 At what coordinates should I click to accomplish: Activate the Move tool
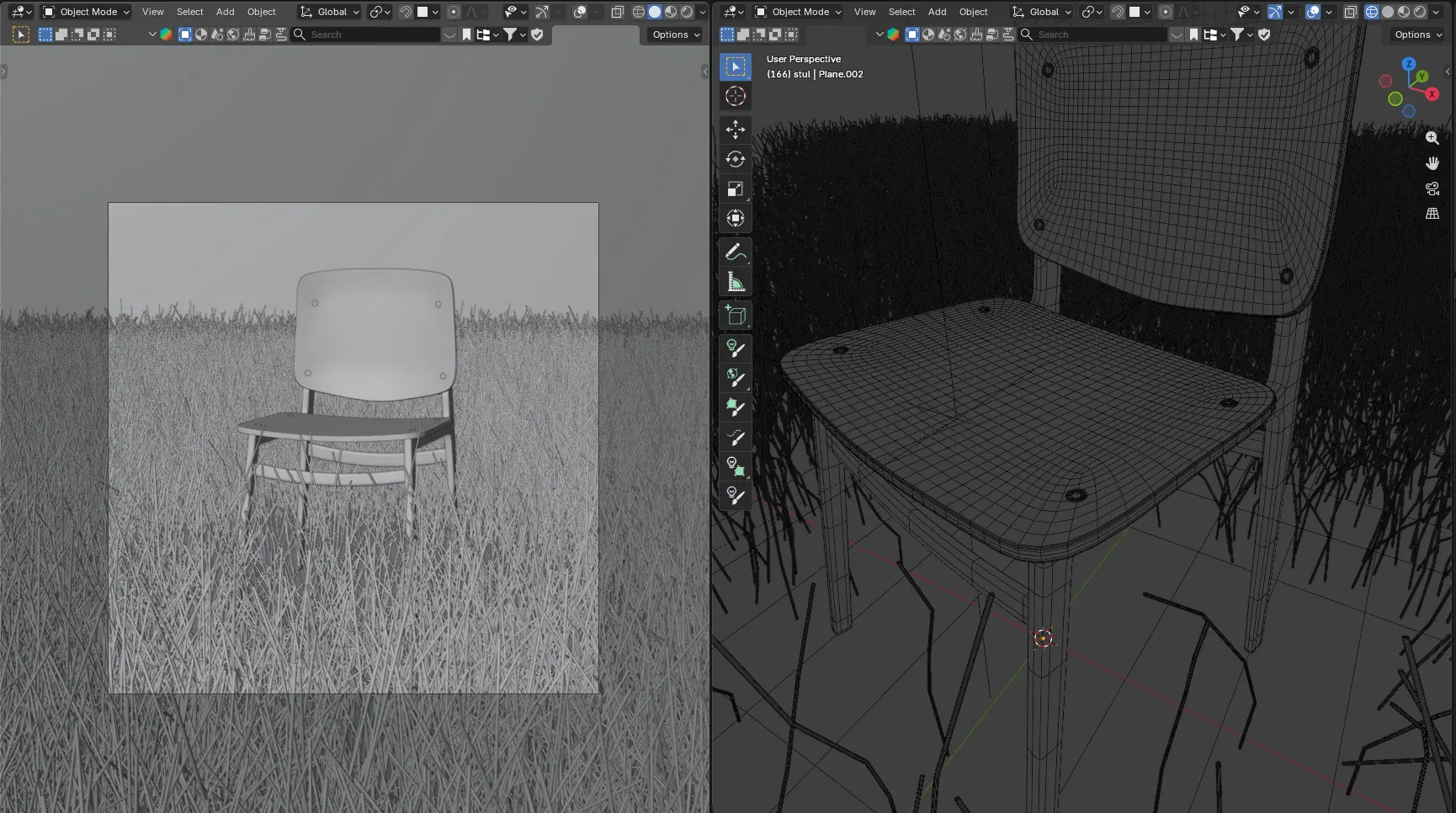coord(736,130)
